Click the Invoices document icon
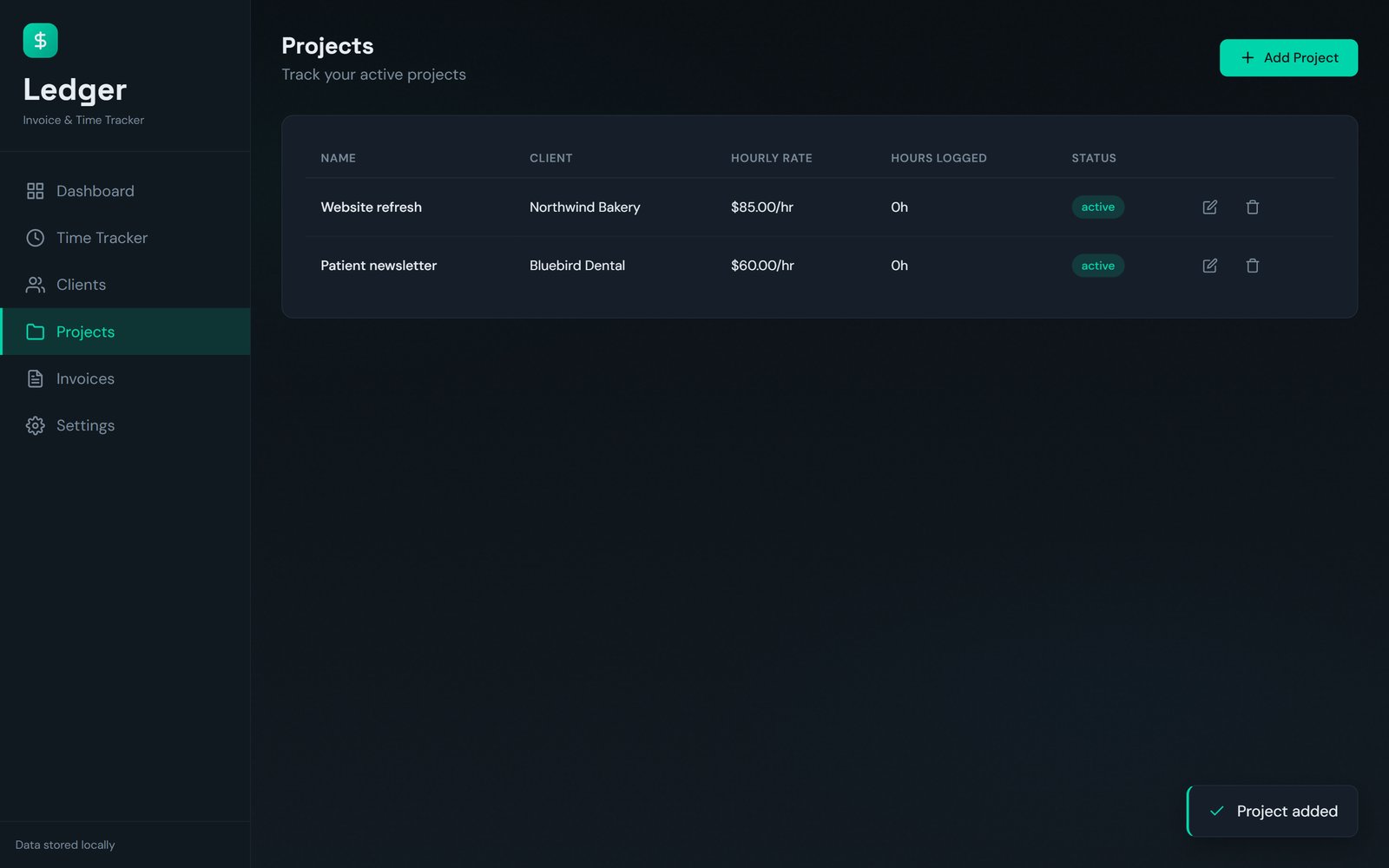Viewport: 1389px width, 868px height. pos(35,378)
